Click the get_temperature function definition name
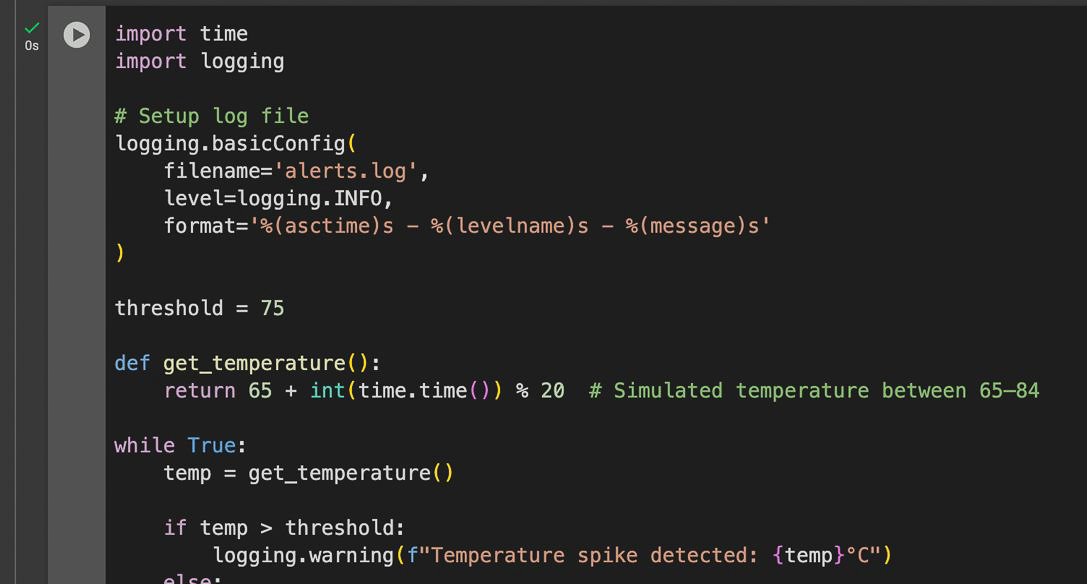 point(254,363)
